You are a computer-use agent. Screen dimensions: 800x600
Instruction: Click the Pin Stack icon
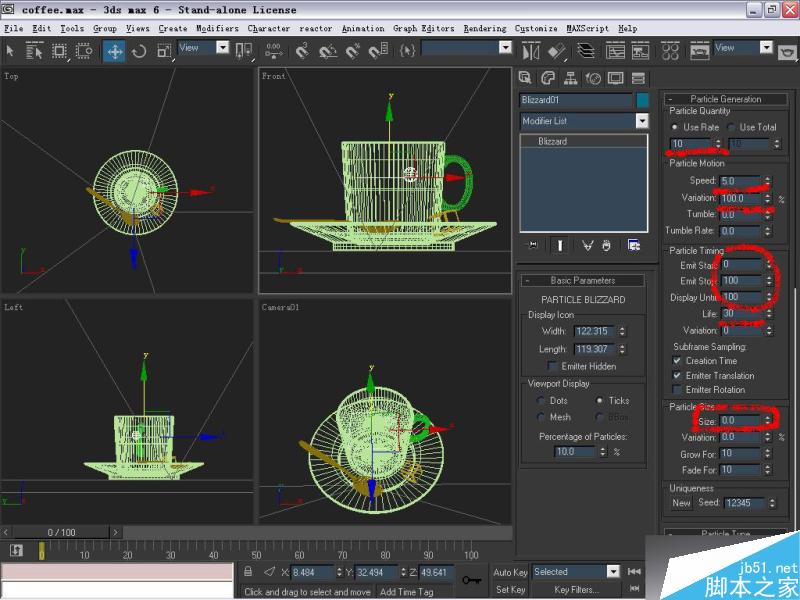click(x=532, y=244)
